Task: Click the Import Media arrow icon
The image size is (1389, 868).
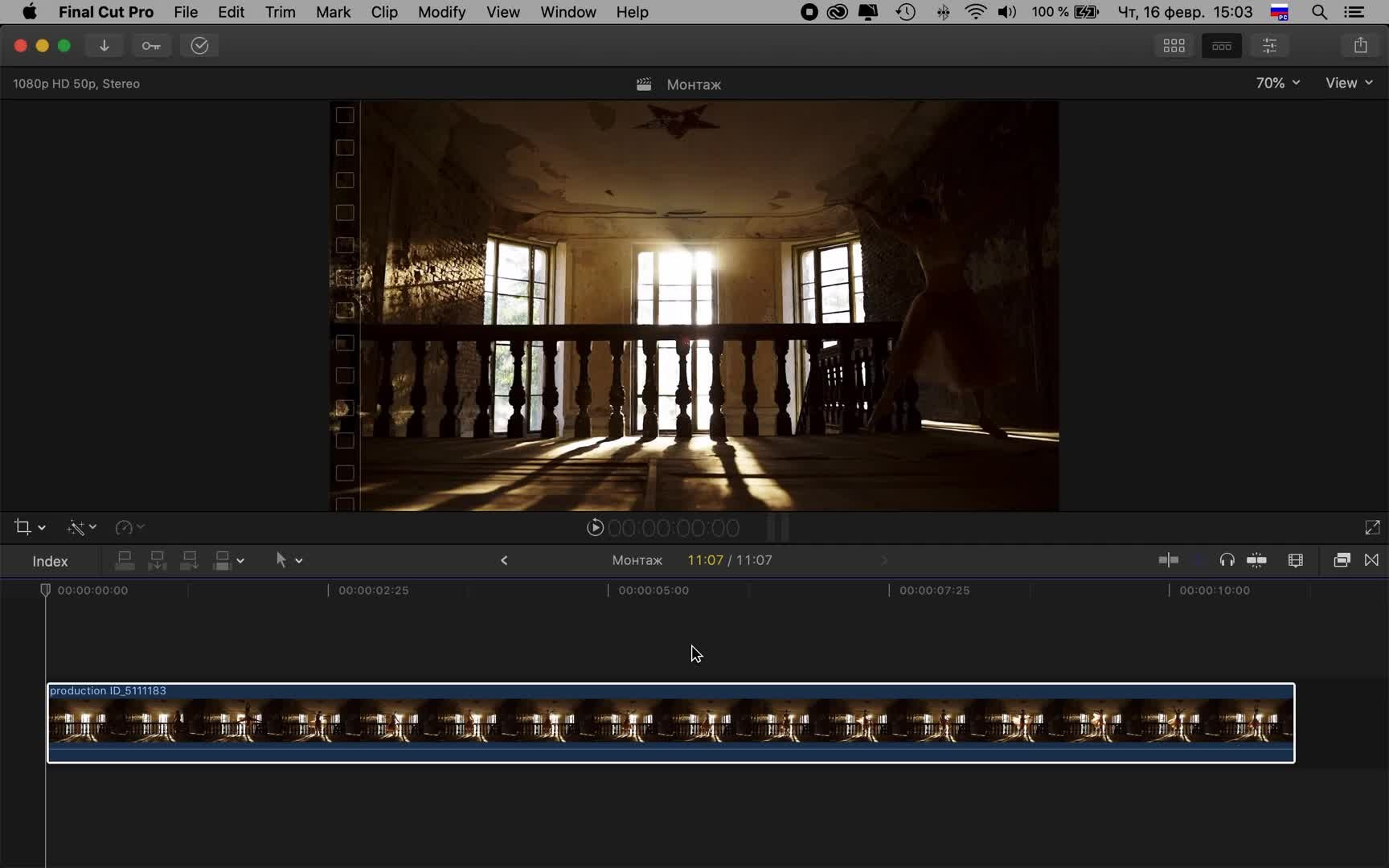Action: (x=104, y=46)
